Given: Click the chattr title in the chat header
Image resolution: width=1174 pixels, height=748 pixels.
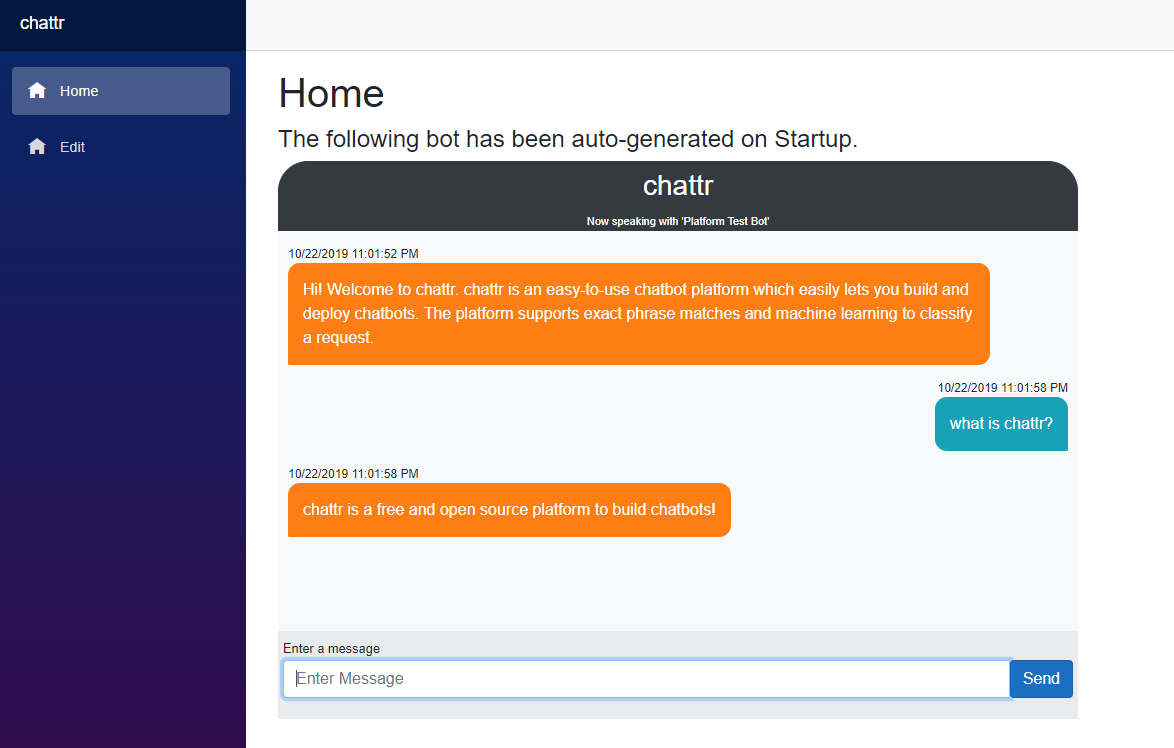Looking at the screenshot, I should tap(678, 186).
